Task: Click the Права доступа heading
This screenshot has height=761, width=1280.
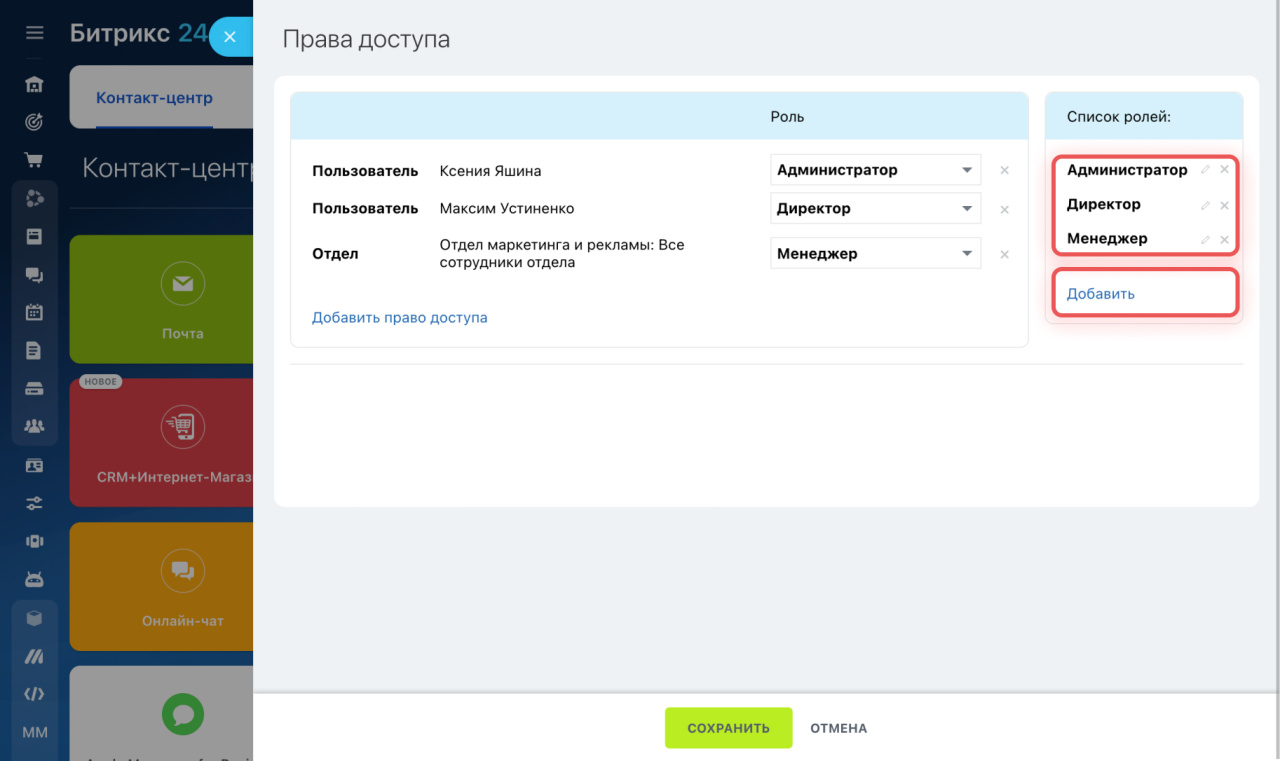Action: pos(366,40)
